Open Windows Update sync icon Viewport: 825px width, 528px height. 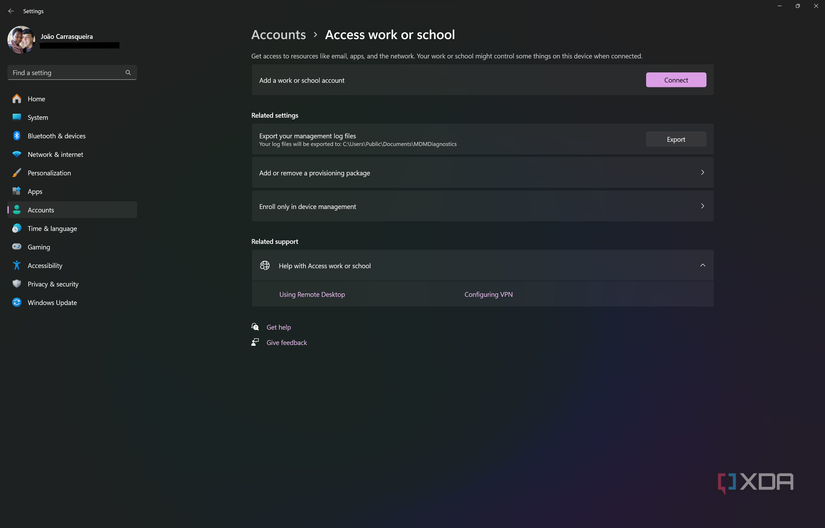click(x=17, y=302)
